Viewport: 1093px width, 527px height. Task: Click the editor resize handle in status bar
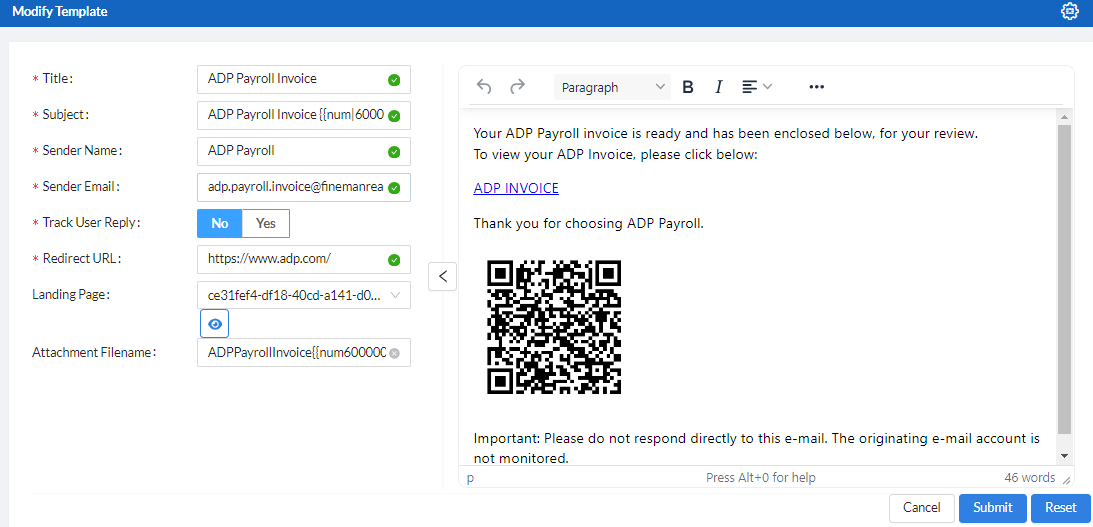click(1066, 479)
